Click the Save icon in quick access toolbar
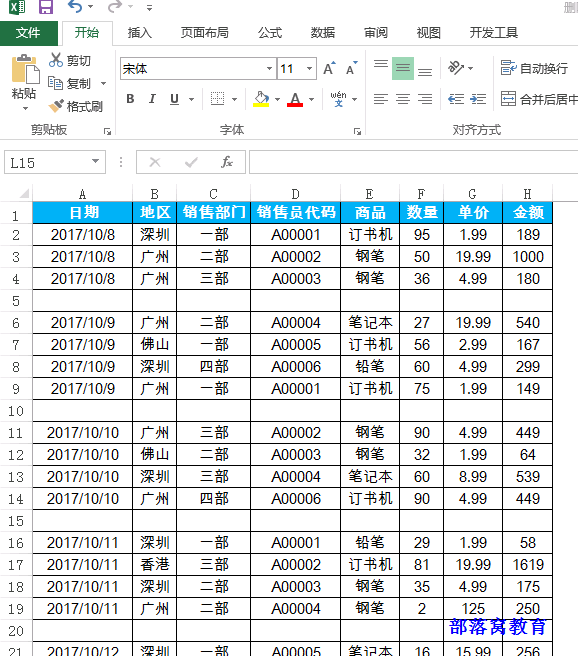 [45, 7]
